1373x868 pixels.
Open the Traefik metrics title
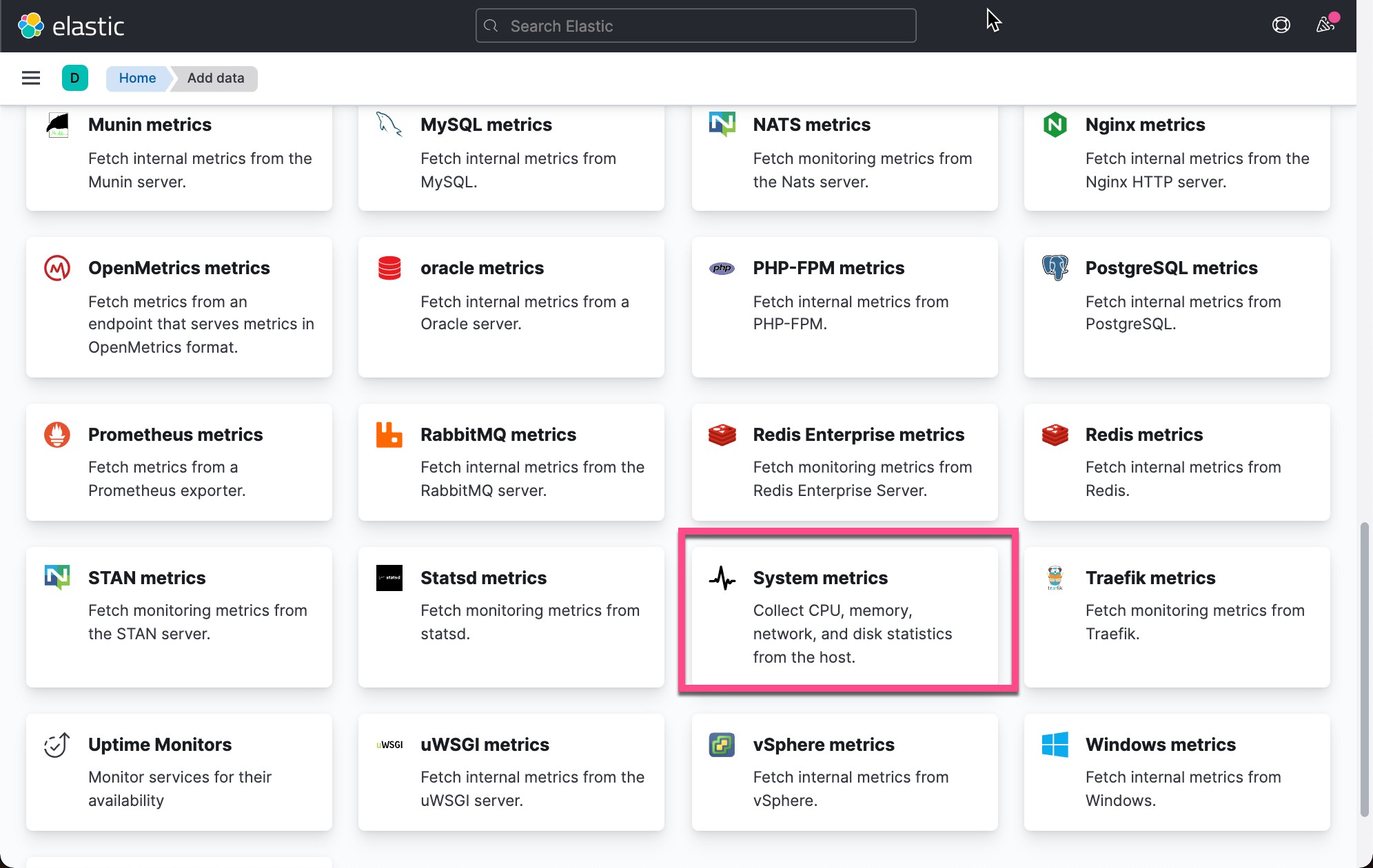pyautogui.click(x=1150, y=577)
